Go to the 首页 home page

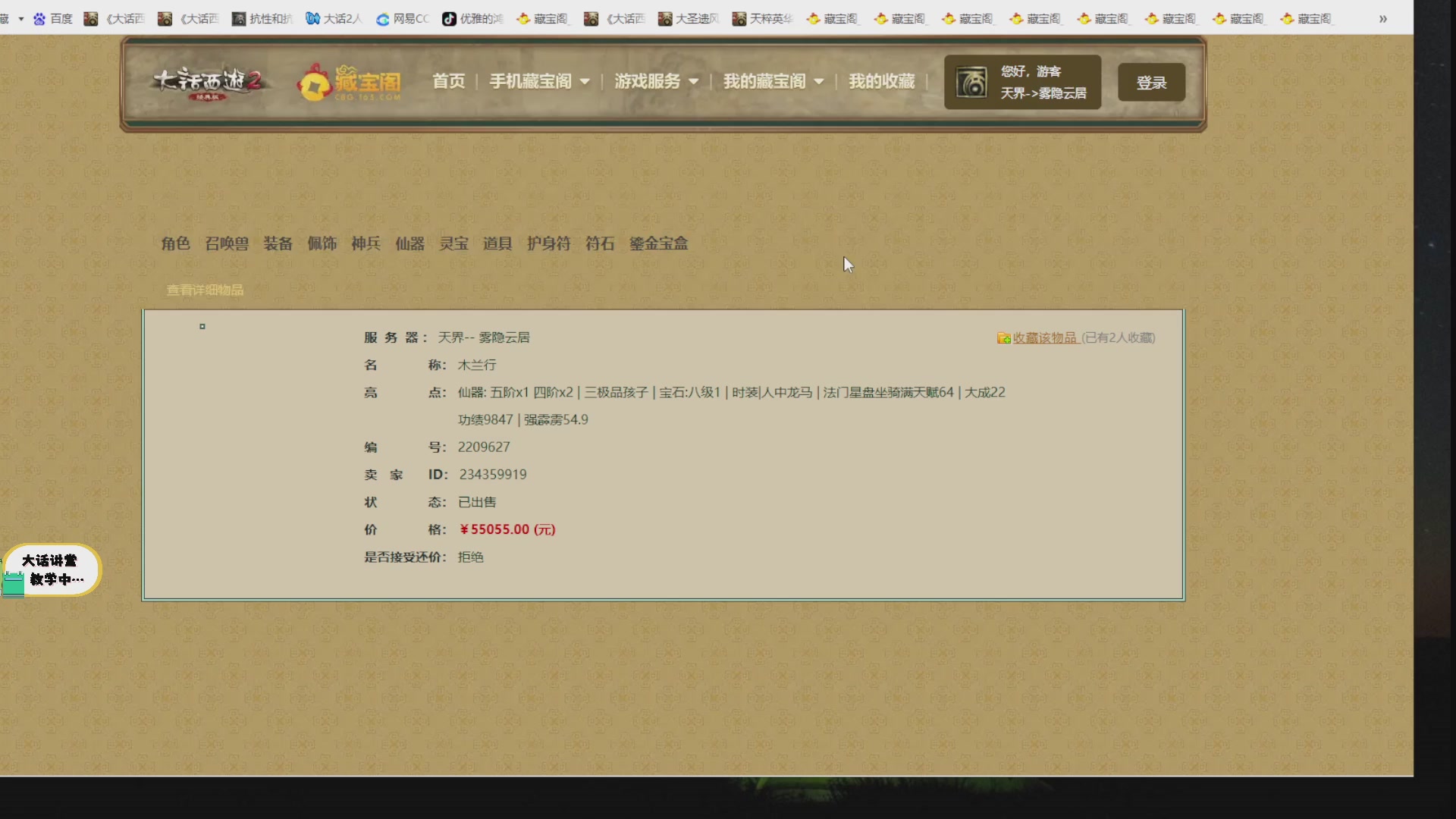[x=449, y=81]
